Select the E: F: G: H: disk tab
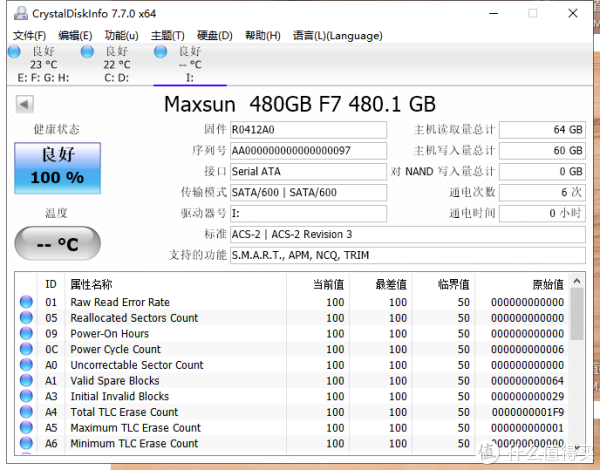Image resolution: width=600 pixels, height=470 pixels. pos(43,64)
